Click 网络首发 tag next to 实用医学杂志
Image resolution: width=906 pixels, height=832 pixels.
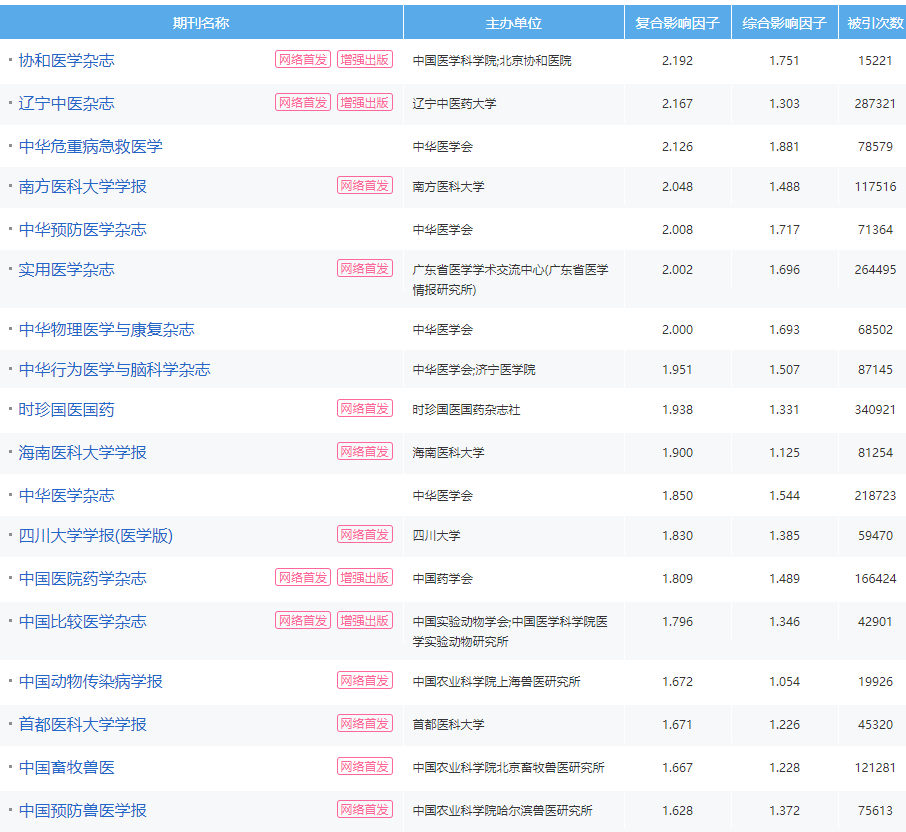(364, 269)
